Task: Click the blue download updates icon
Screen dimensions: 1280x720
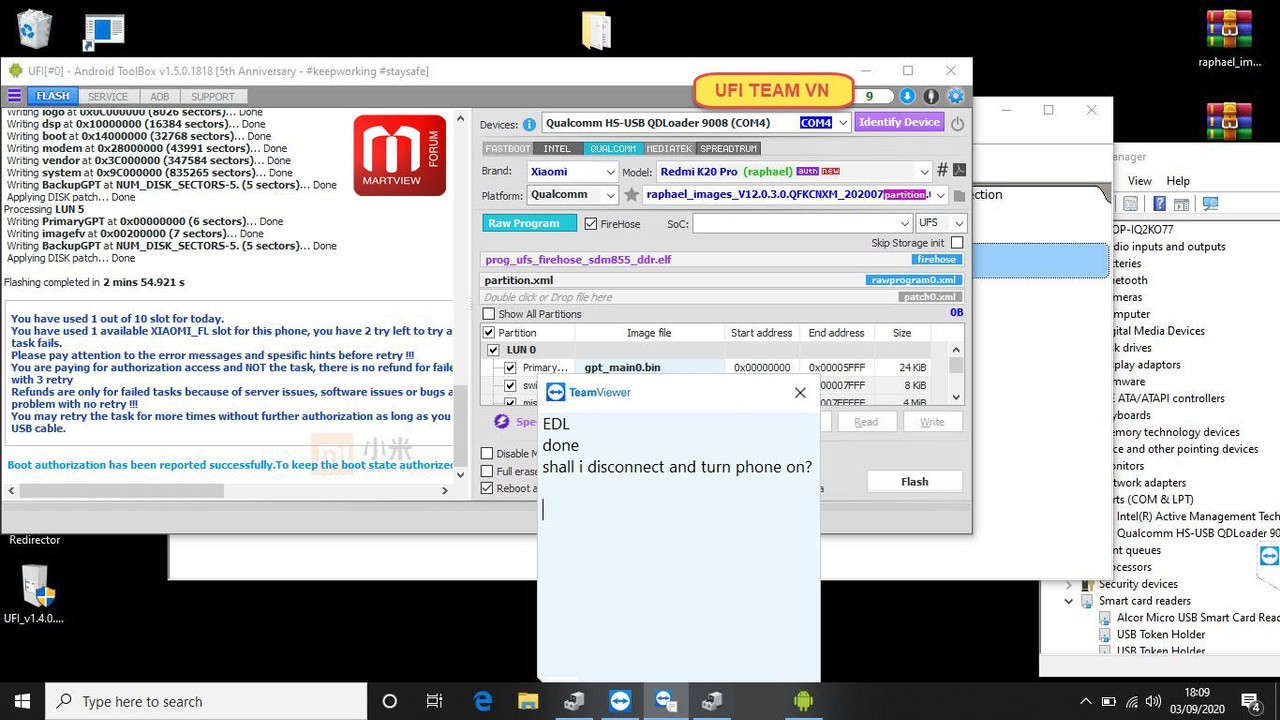Action: 907,96
